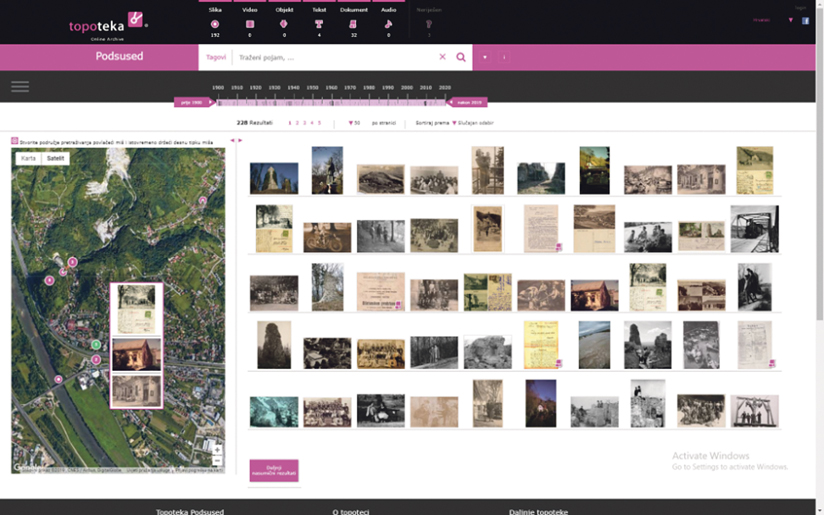This screenshot has height=515, width=824.
Task: Expand the map panel with right arrow
Action: 240,140
